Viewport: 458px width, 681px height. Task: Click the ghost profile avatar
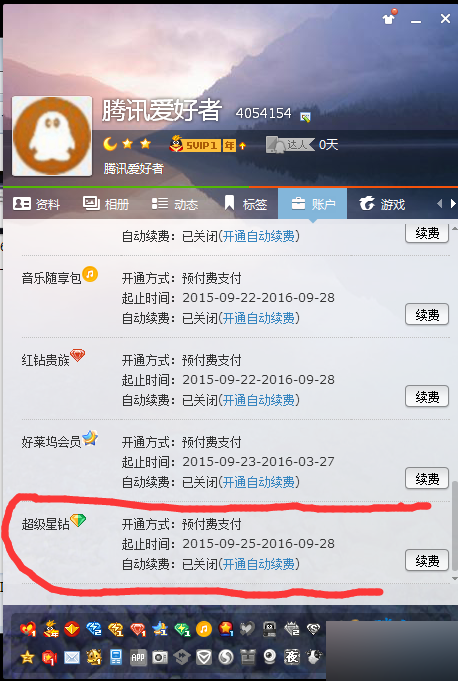[x=52, y=136]
